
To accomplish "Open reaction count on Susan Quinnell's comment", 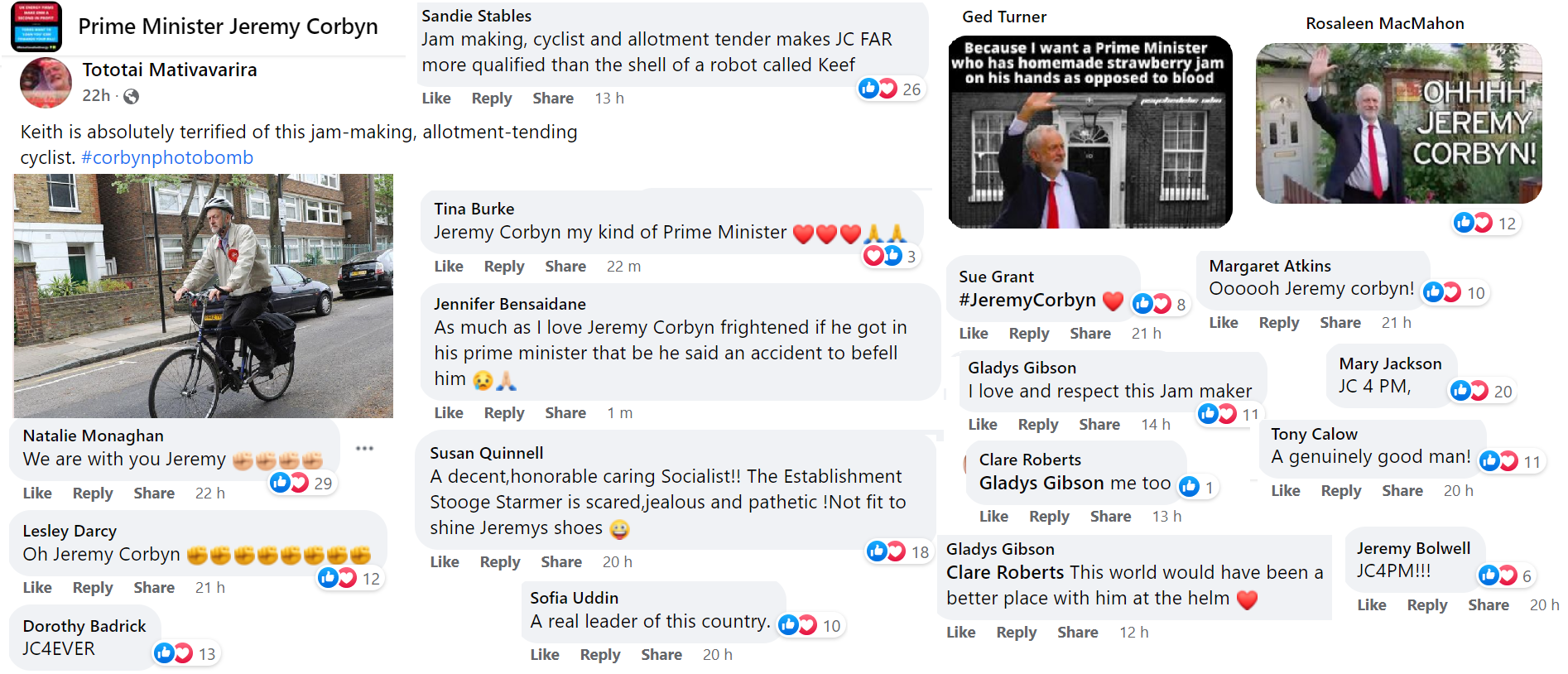I will coord(898,551).
